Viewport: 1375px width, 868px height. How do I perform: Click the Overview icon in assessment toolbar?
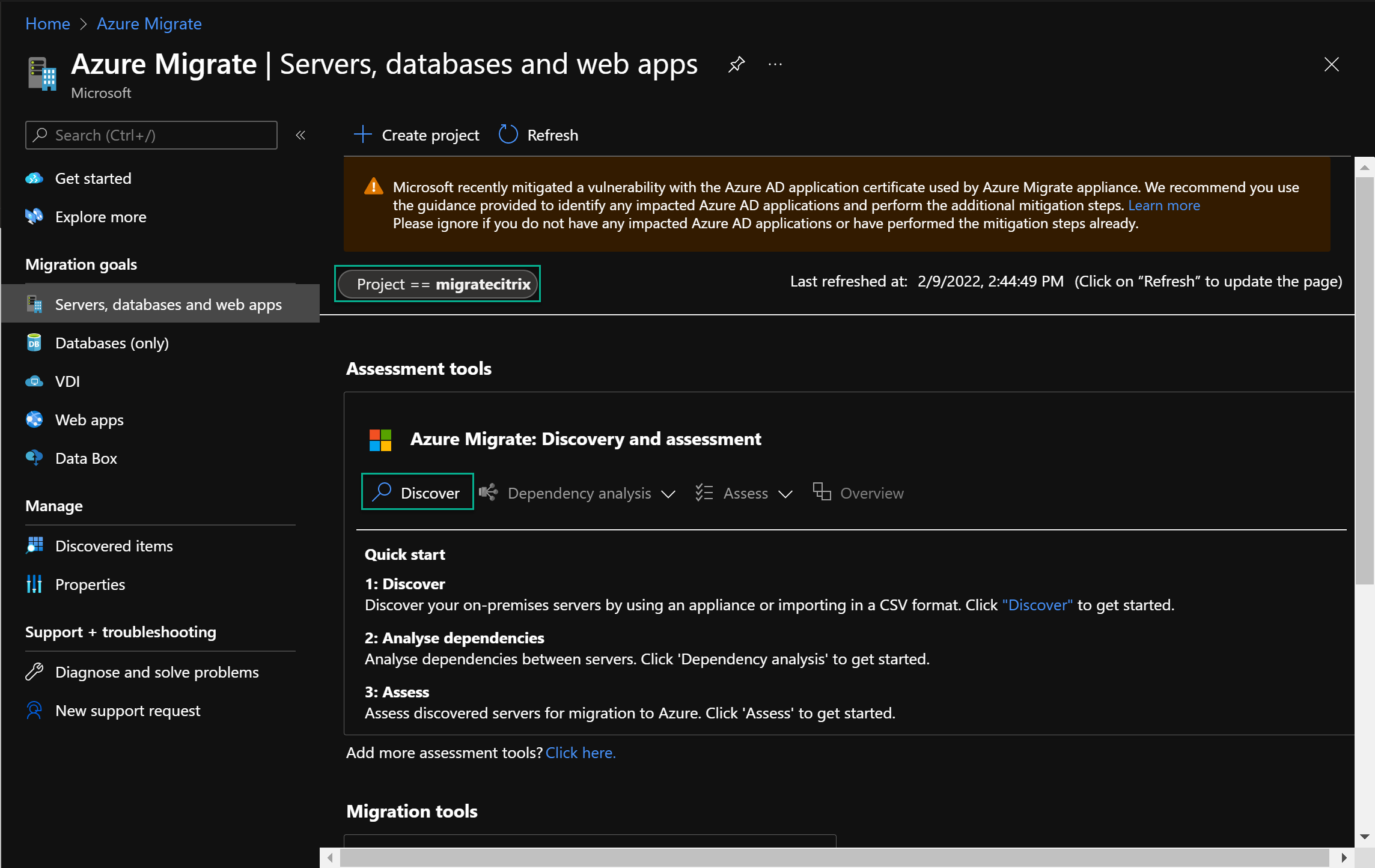tap(822, 492)
